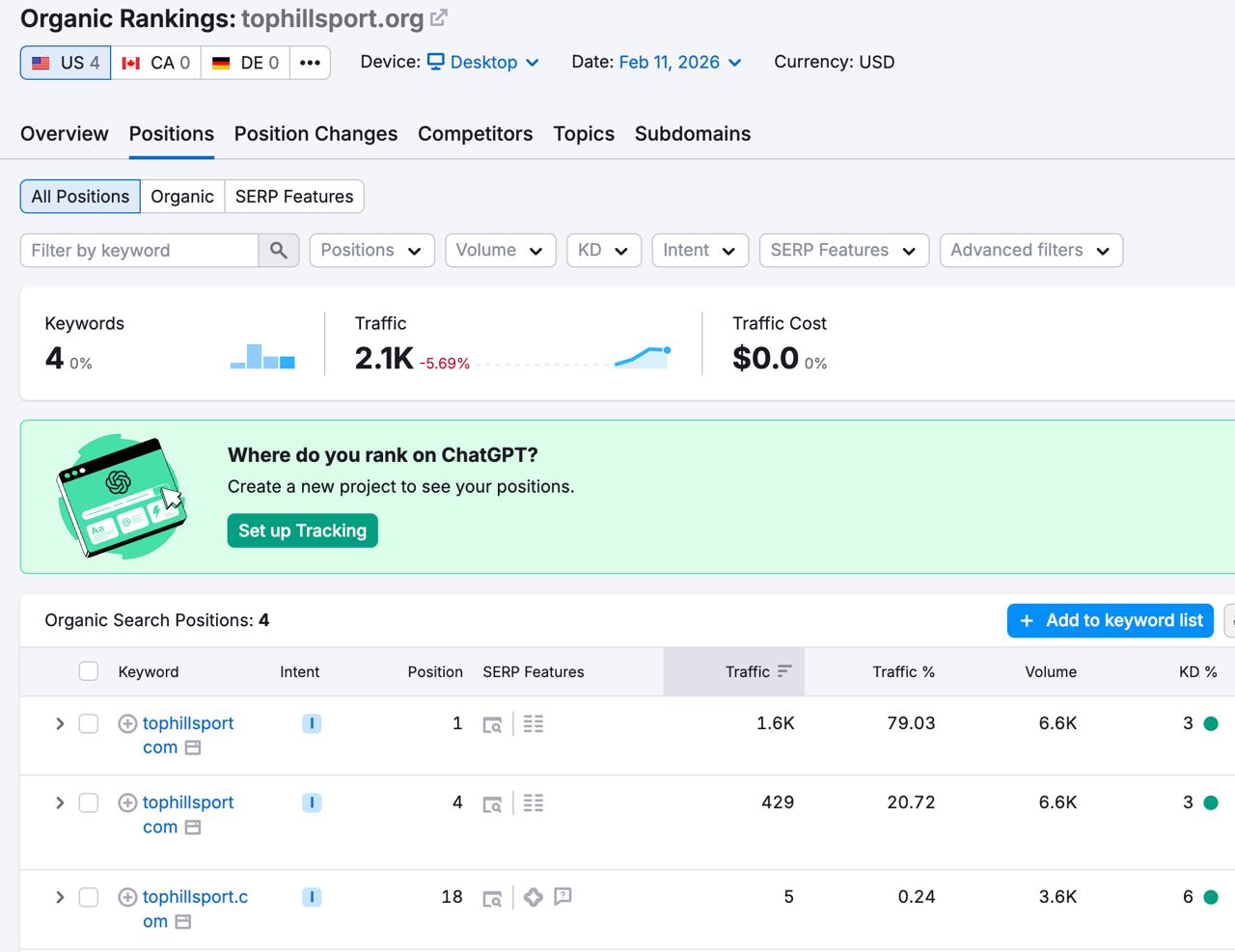Click the magnifier search button in keyword filter
This screenshot has height=952, width=1235.
(279, 251)
